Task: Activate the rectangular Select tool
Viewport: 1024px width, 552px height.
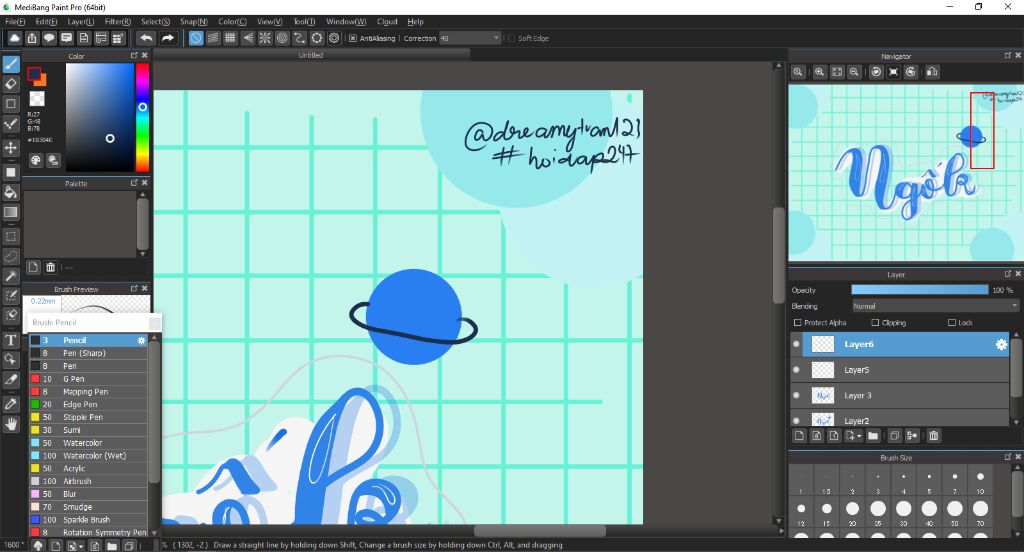Action: (11, 236)
